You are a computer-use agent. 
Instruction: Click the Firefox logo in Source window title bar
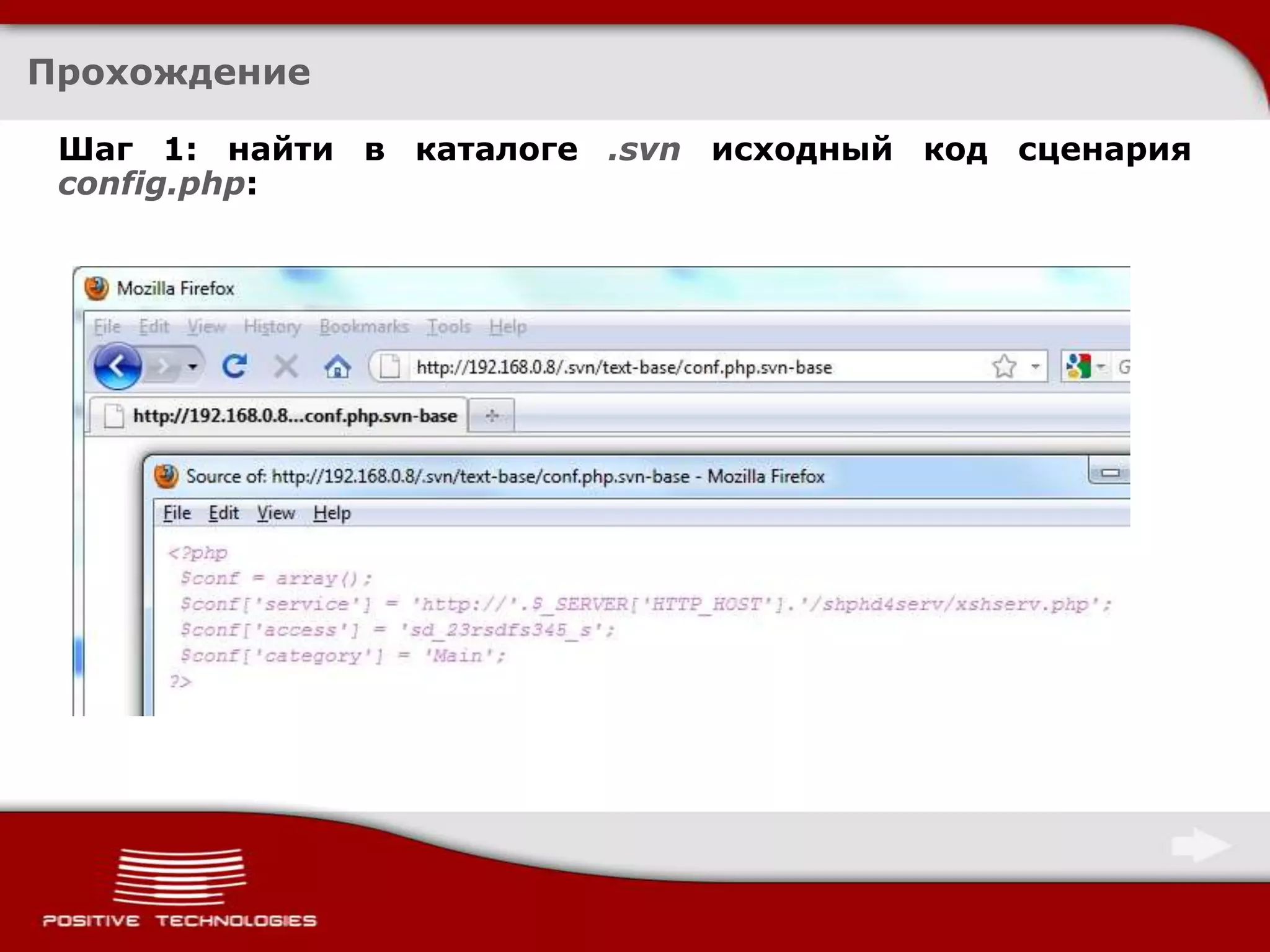pos(166,476)
